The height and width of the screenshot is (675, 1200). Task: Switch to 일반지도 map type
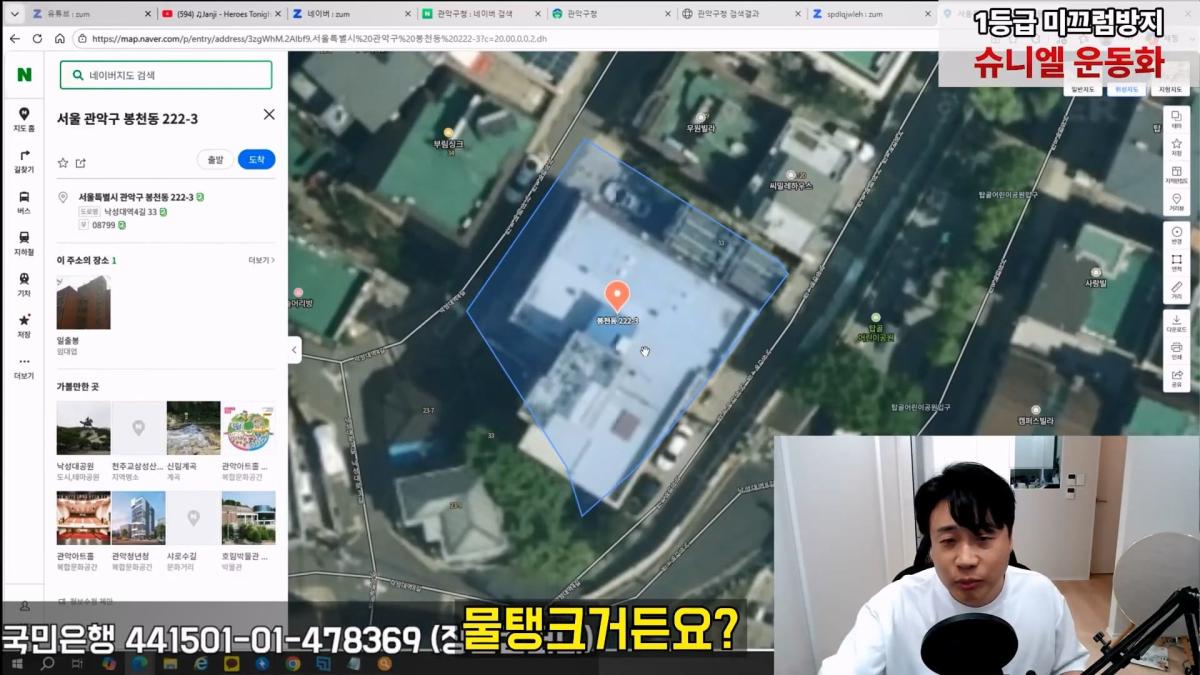(1085, 90)
